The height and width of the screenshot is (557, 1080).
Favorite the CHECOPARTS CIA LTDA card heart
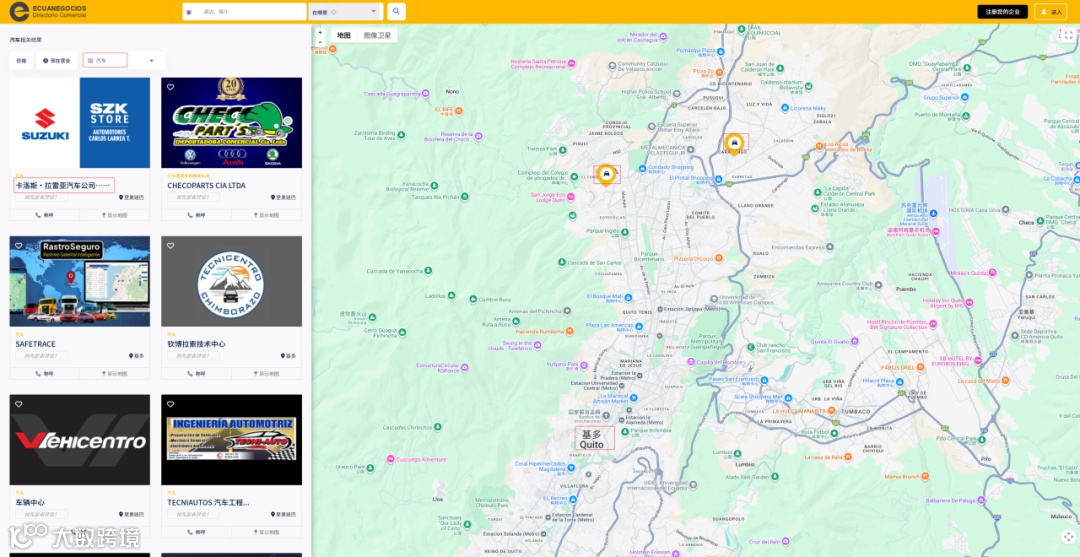coord(170,87)
